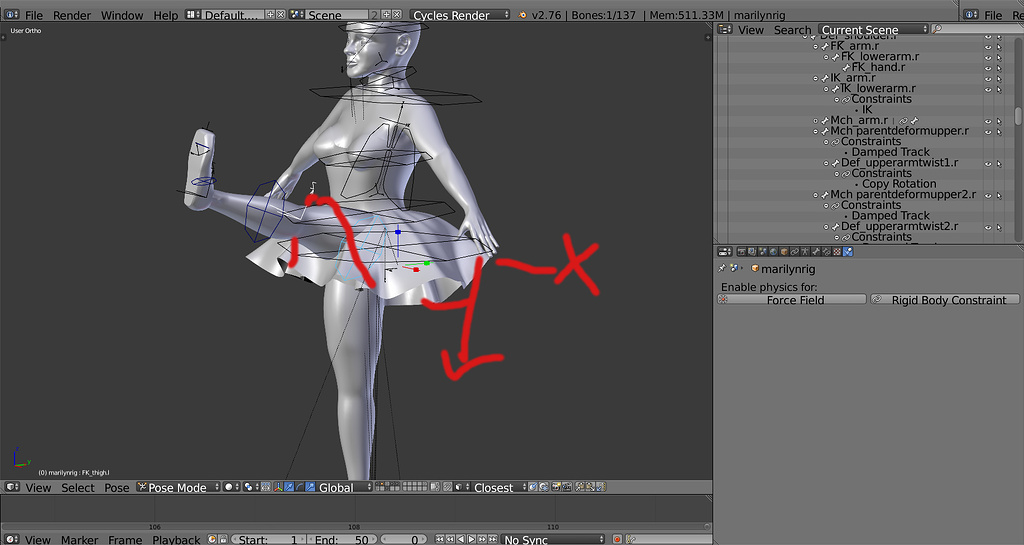Click the outliner search filter field

pyautogui.click(x=978, y=29)
